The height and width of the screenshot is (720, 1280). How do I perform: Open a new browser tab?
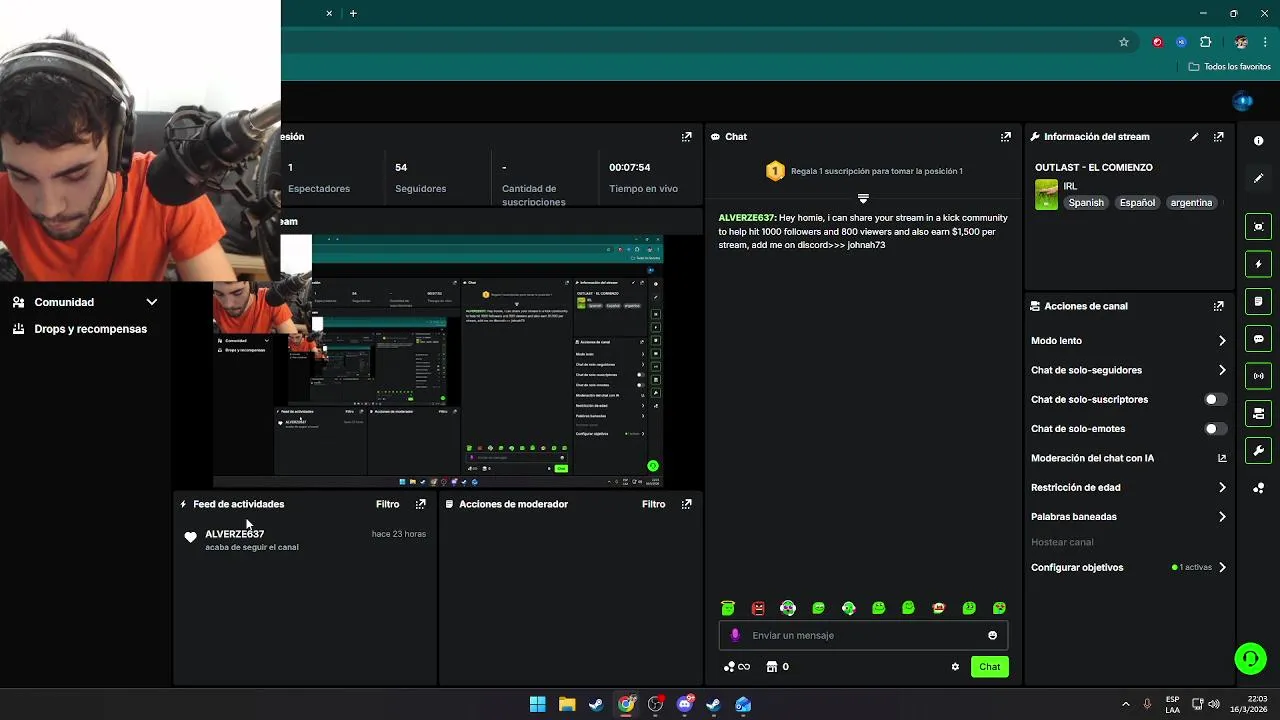[x=353, y=13]
